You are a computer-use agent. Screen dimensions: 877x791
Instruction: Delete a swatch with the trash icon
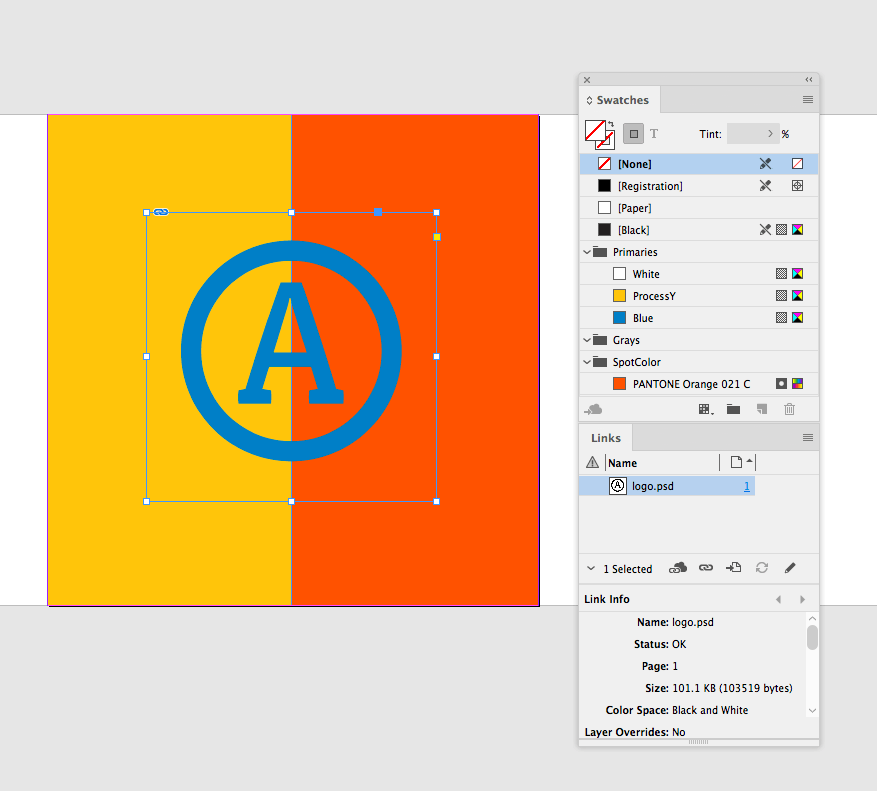point(789,409)
